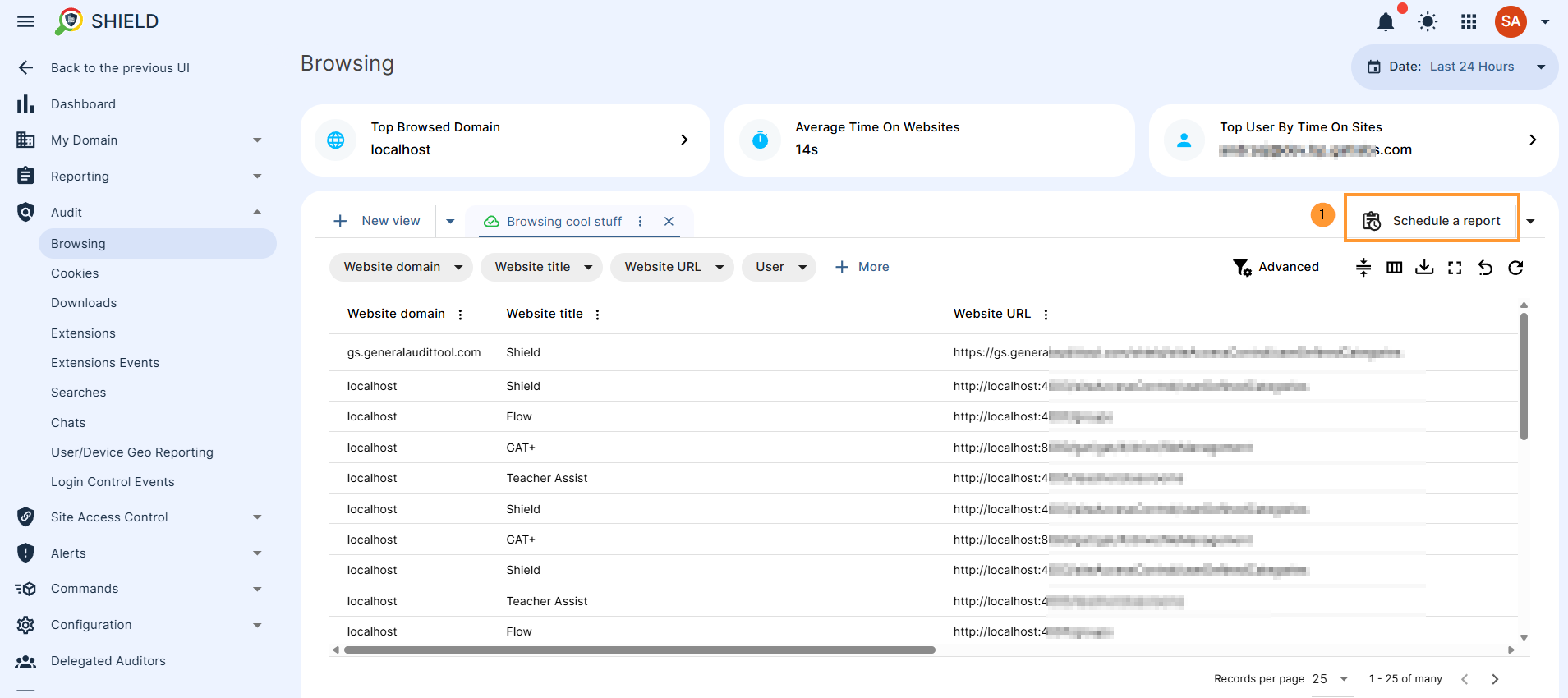Expand the Reporting sidebar section
This screenshot has height=698, width=1568.
click(257, 177)
